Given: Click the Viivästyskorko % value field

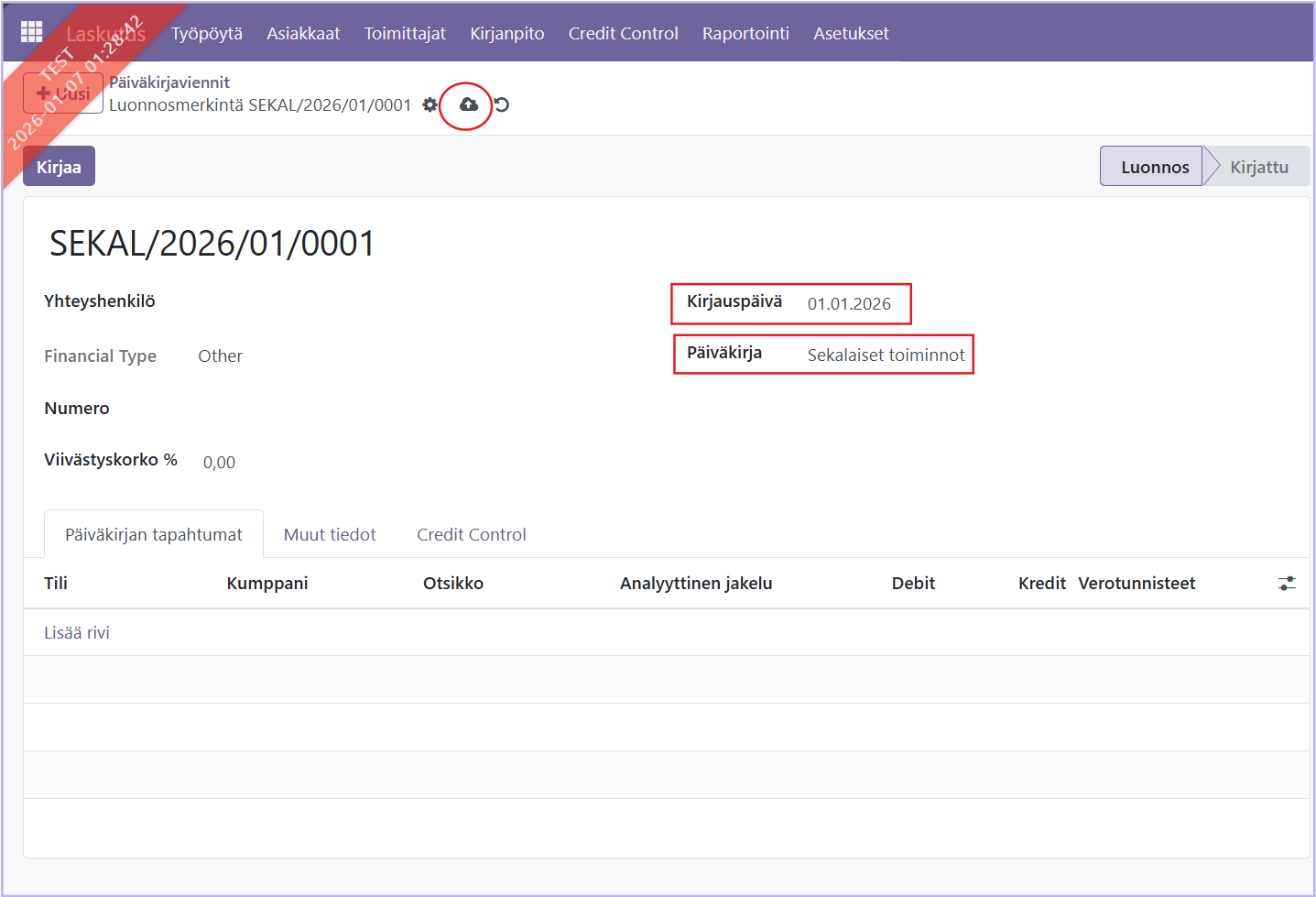Looking at the screenshot, I should 220,463.
